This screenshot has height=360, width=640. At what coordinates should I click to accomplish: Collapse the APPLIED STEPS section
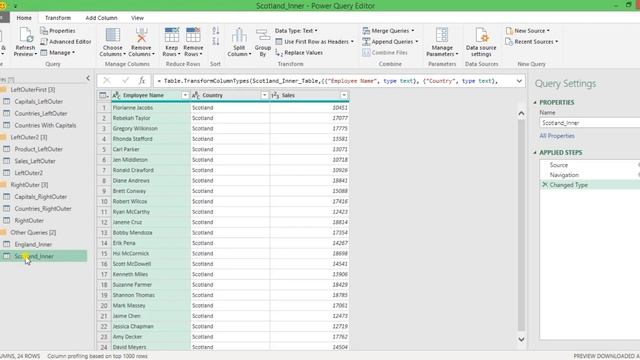click(535, 153)
